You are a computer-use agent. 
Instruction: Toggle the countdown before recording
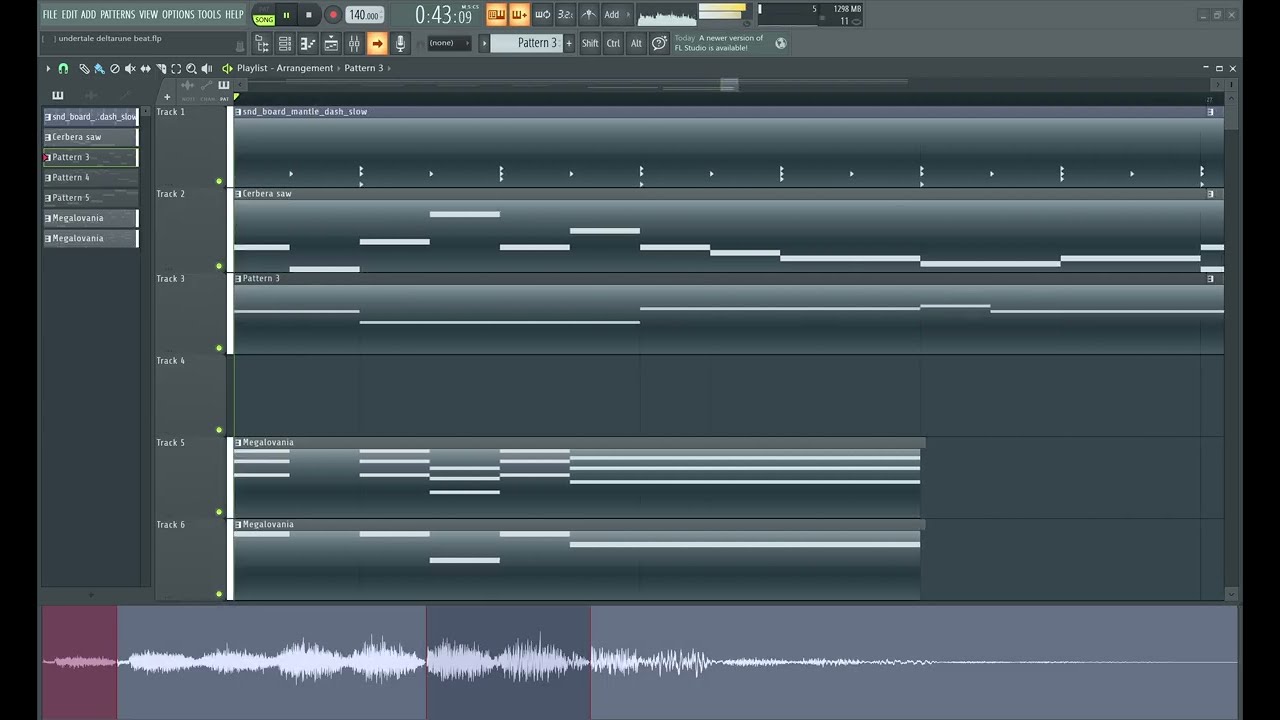click(565, 14)
